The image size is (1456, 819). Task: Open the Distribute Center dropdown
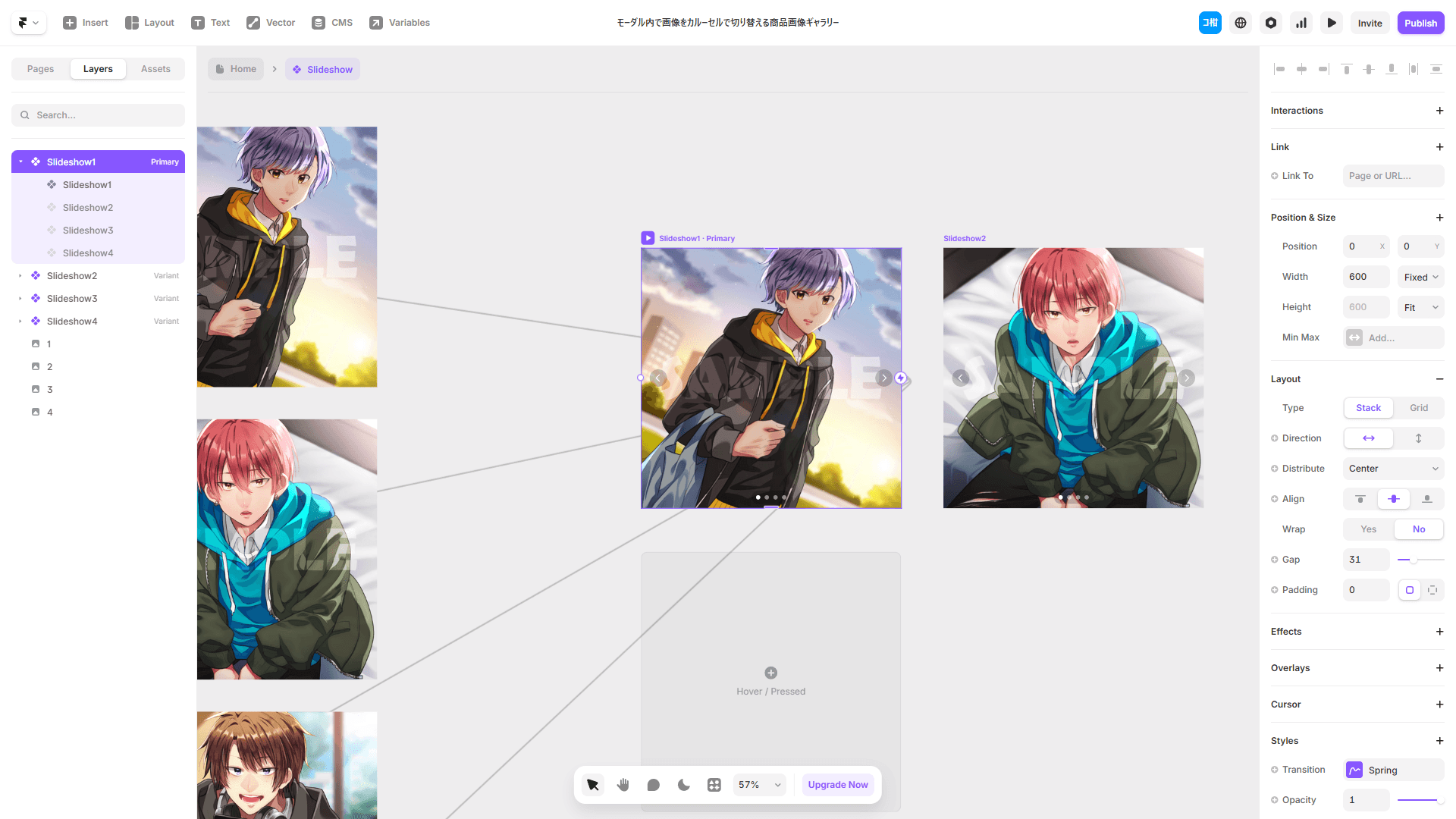pyautogui.click(x=1393, y=469)
